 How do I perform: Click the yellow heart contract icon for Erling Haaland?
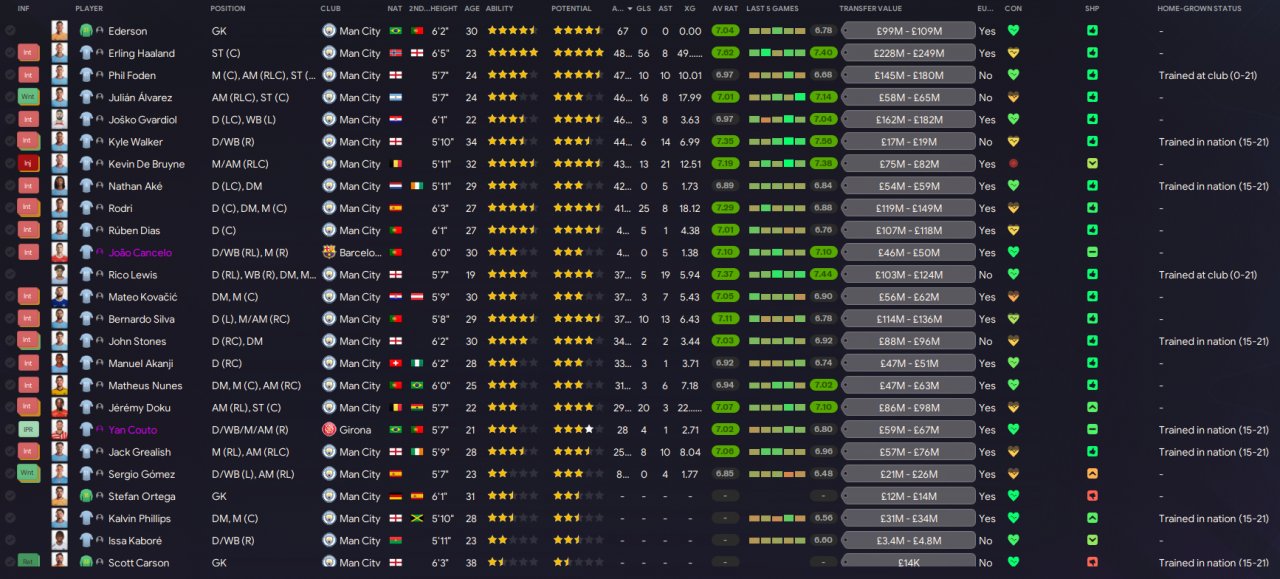[1013, 53]
